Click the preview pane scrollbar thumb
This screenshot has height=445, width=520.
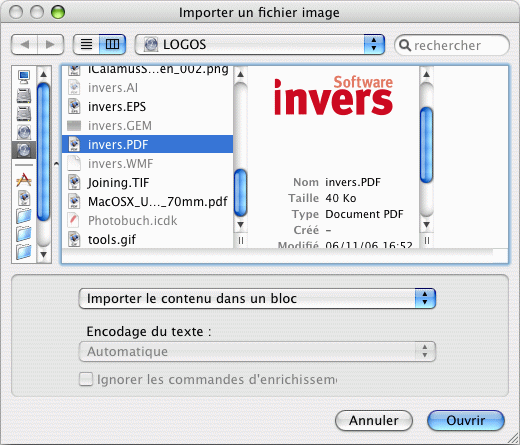point(426,145)
